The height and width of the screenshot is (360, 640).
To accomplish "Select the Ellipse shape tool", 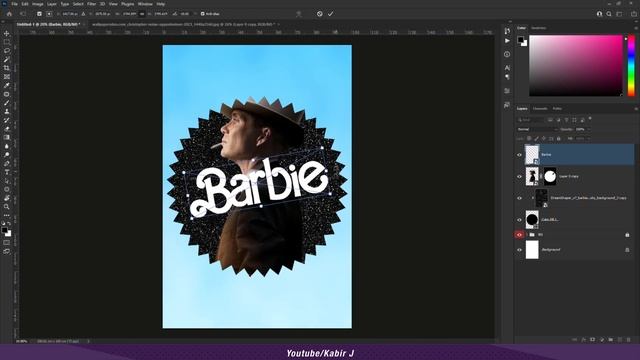I will [7, 189].
